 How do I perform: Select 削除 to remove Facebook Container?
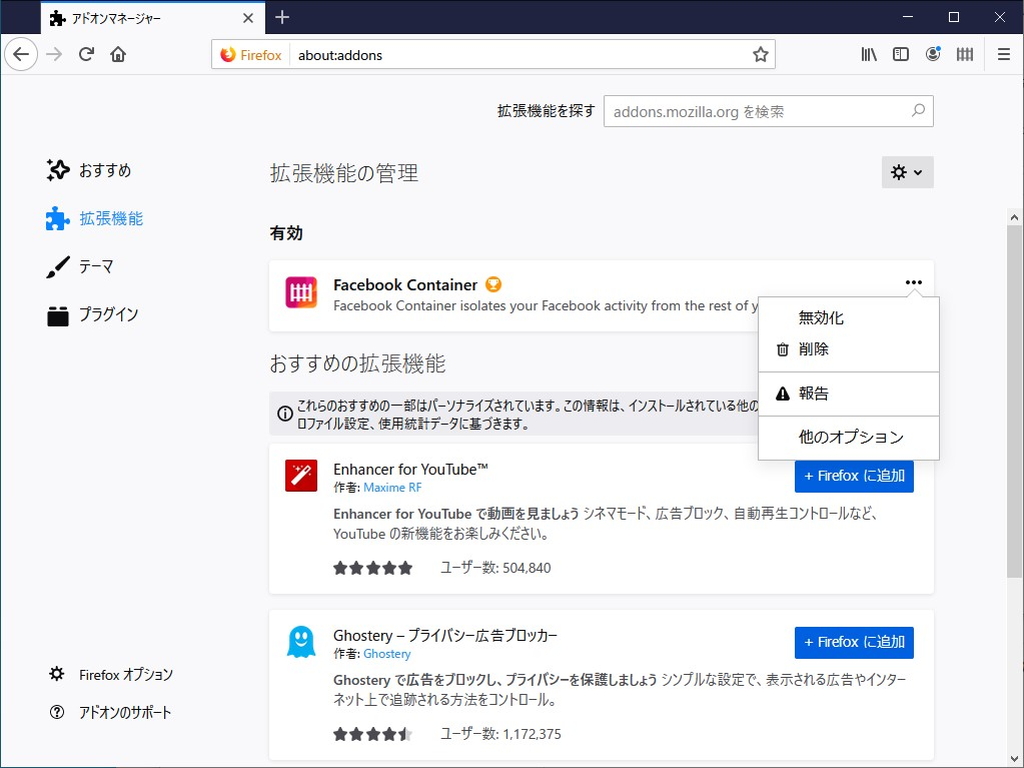coord(814,349)
